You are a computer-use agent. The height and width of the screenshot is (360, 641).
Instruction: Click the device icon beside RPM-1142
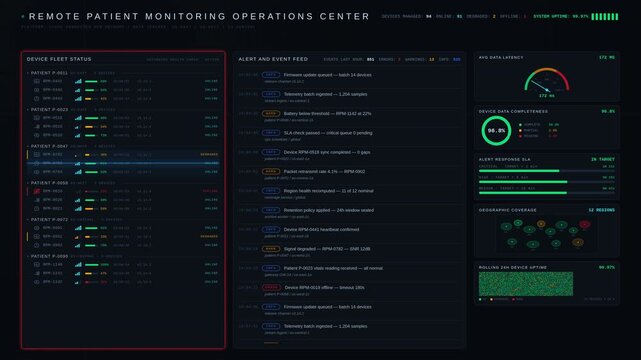(37, 282)
